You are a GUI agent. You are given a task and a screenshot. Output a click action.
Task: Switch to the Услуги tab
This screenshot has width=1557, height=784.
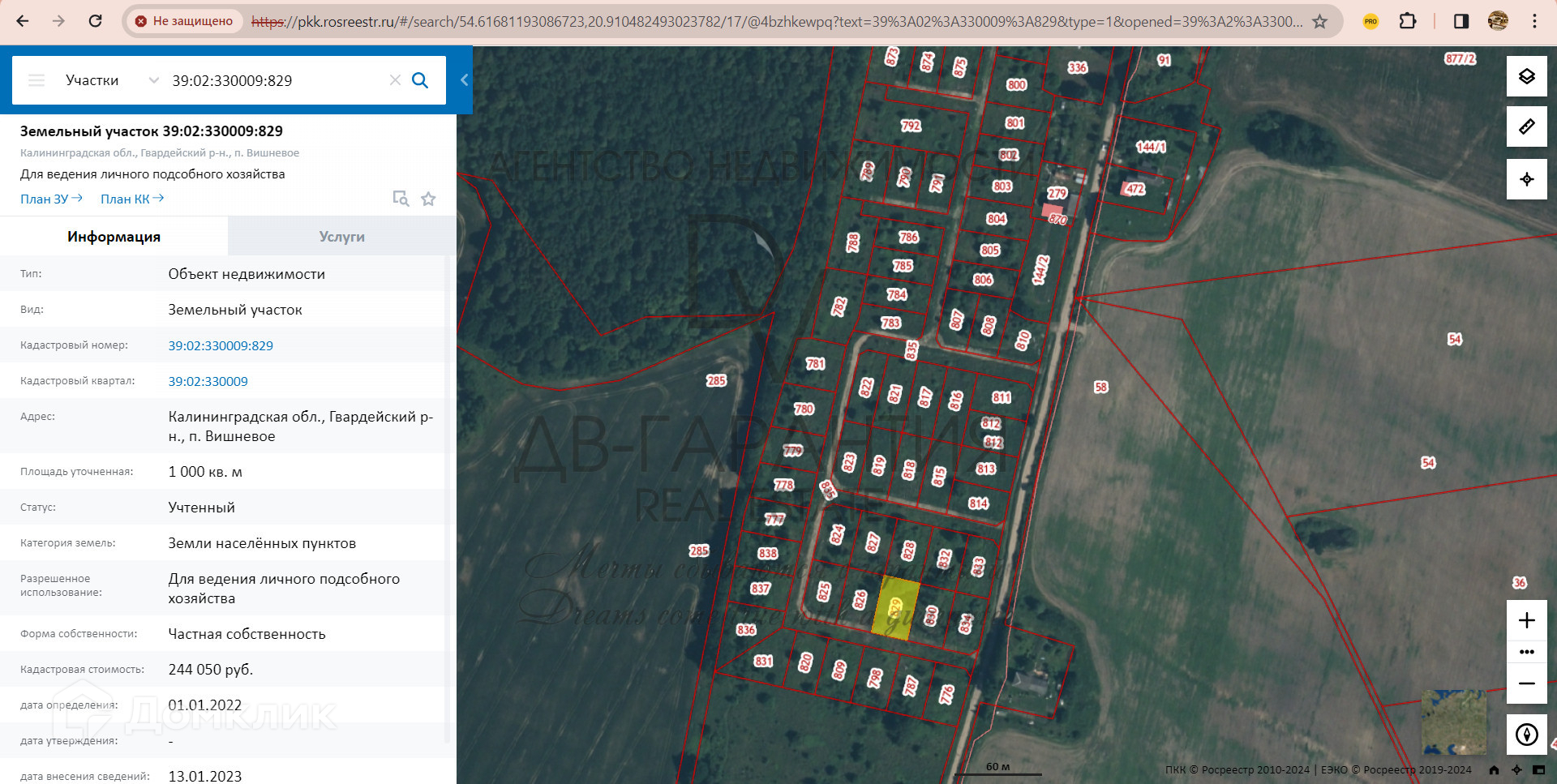point(341,237)
